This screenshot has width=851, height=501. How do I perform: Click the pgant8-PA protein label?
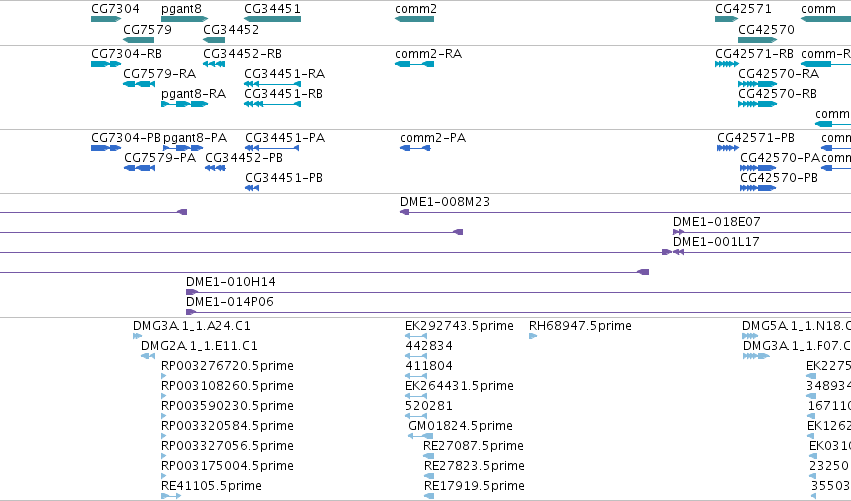pyautogui.click(x=195, y=138)
